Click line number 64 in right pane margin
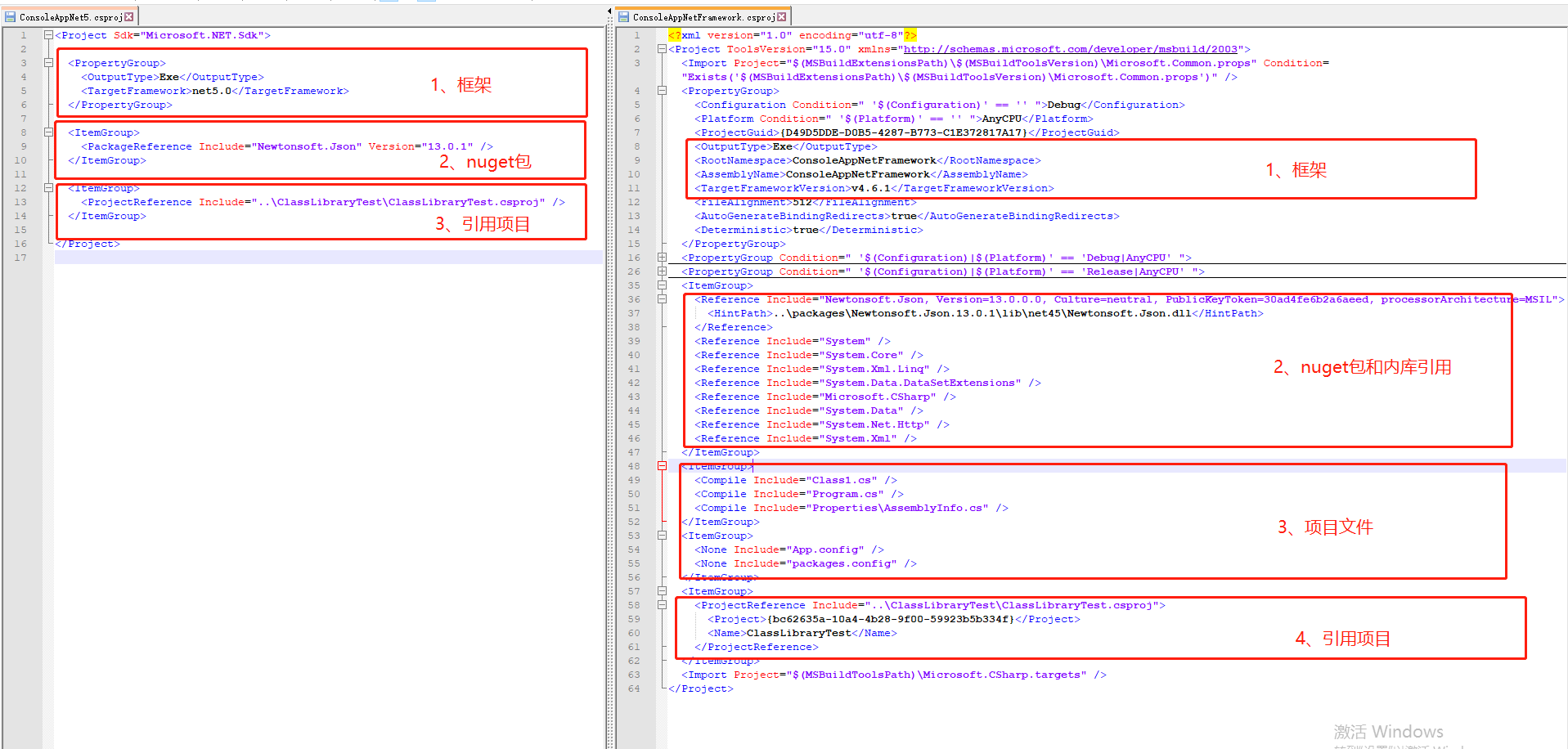Viewport: 1568px width, 749px height. (x=634, y=688)
